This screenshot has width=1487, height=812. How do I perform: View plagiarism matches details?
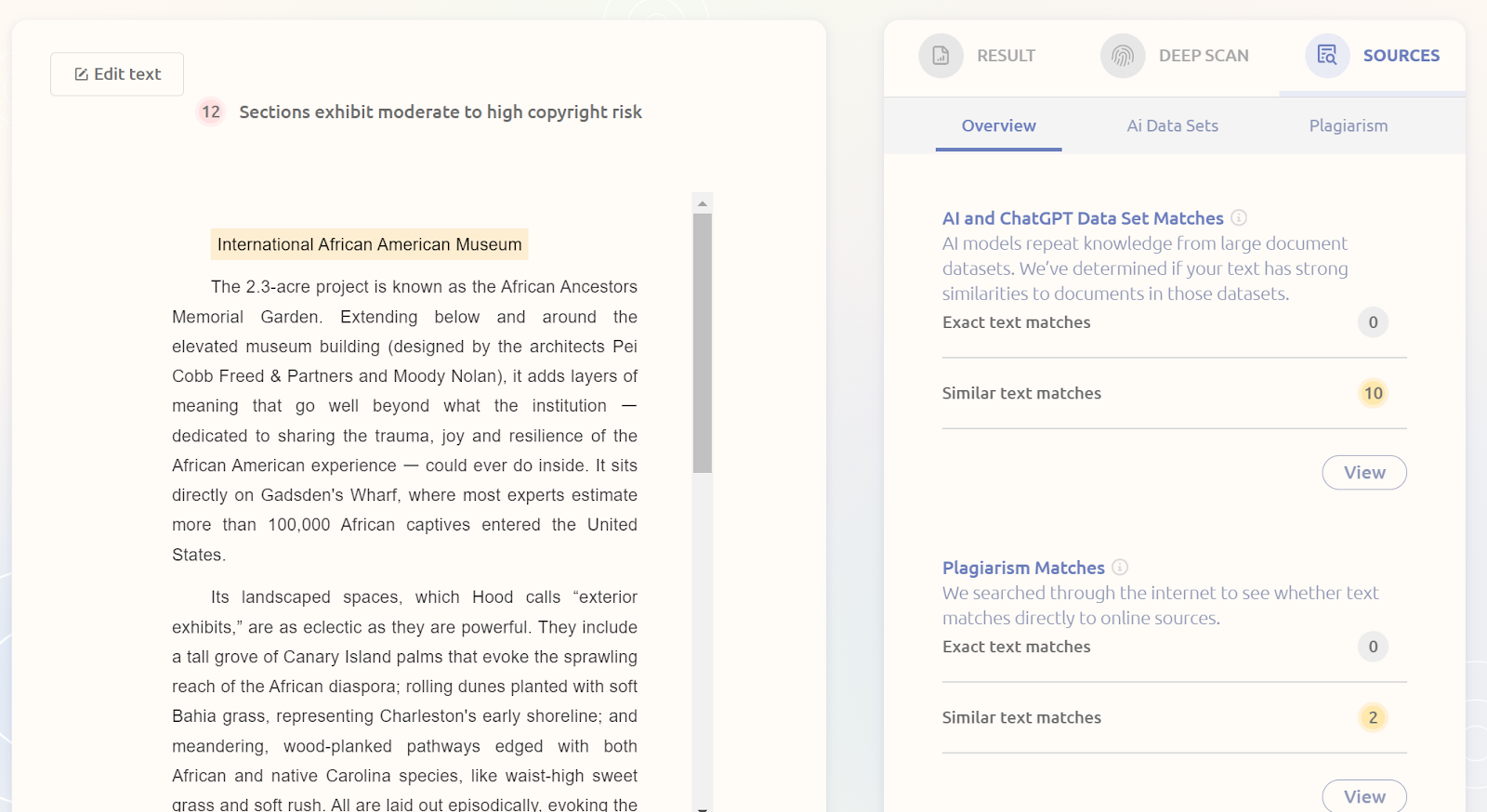coord(1364,796)
